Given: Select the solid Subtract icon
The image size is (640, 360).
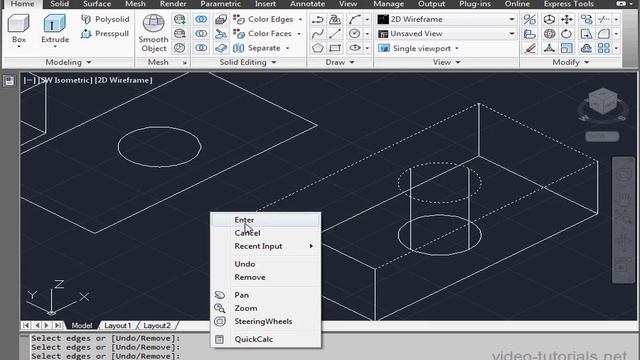Looking at the screenshot, I should pyautogui.click(x=201, y=33).
